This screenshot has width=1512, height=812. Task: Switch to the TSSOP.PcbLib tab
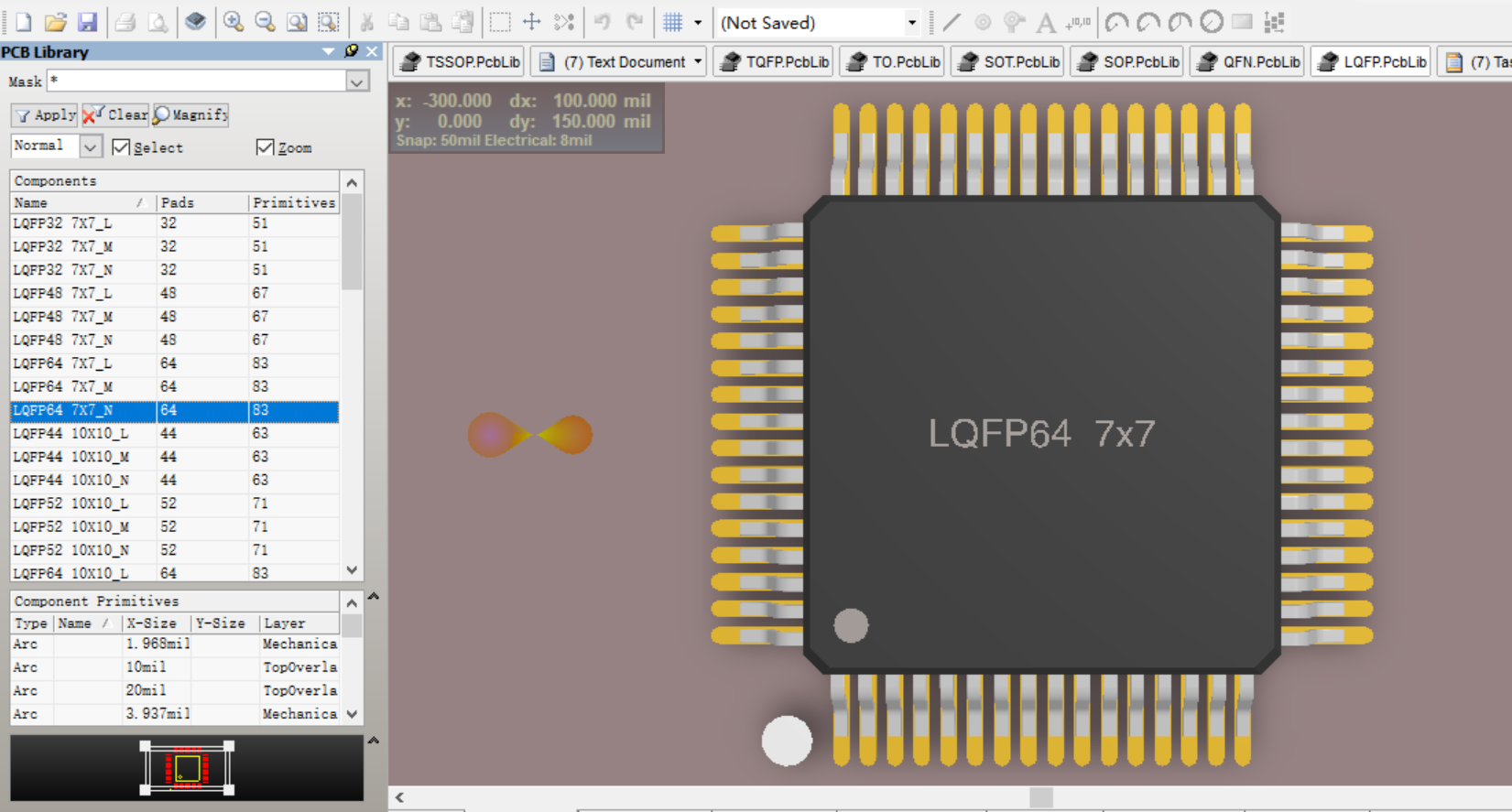(460, 61)
